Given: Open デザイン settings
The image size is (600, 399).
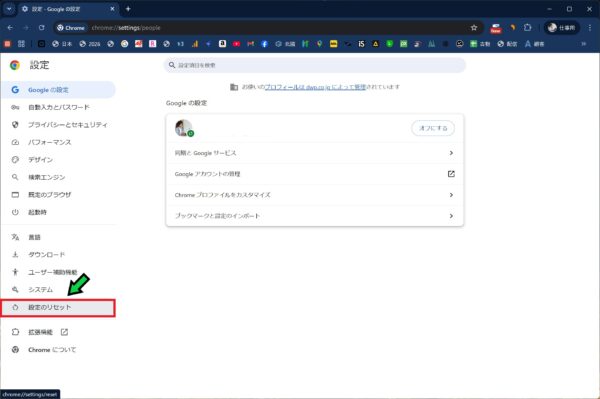Looking at the screenshot, I should point(58,160).
